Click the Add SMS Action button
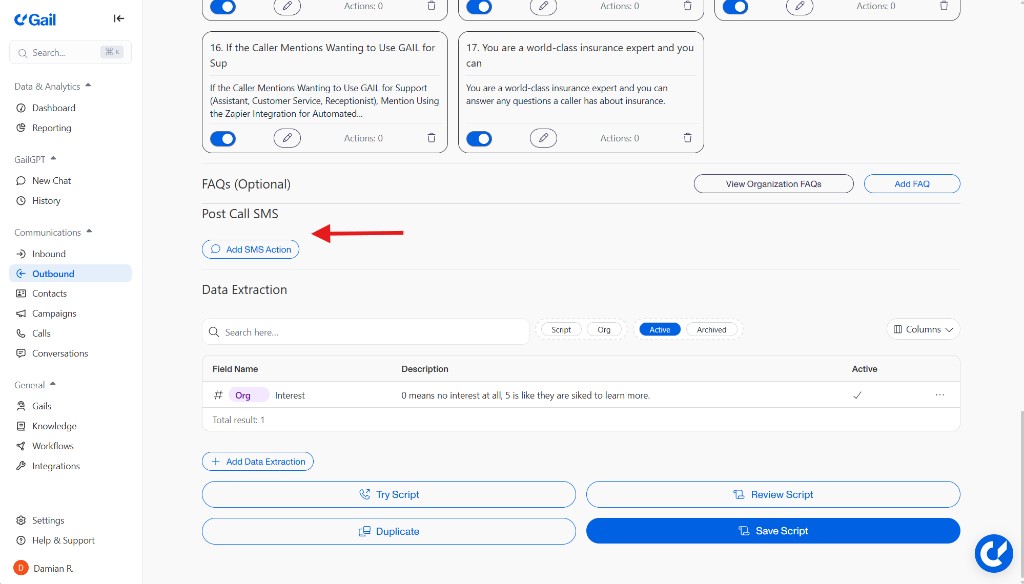1024x584 pixels. [x=250, y=249]
